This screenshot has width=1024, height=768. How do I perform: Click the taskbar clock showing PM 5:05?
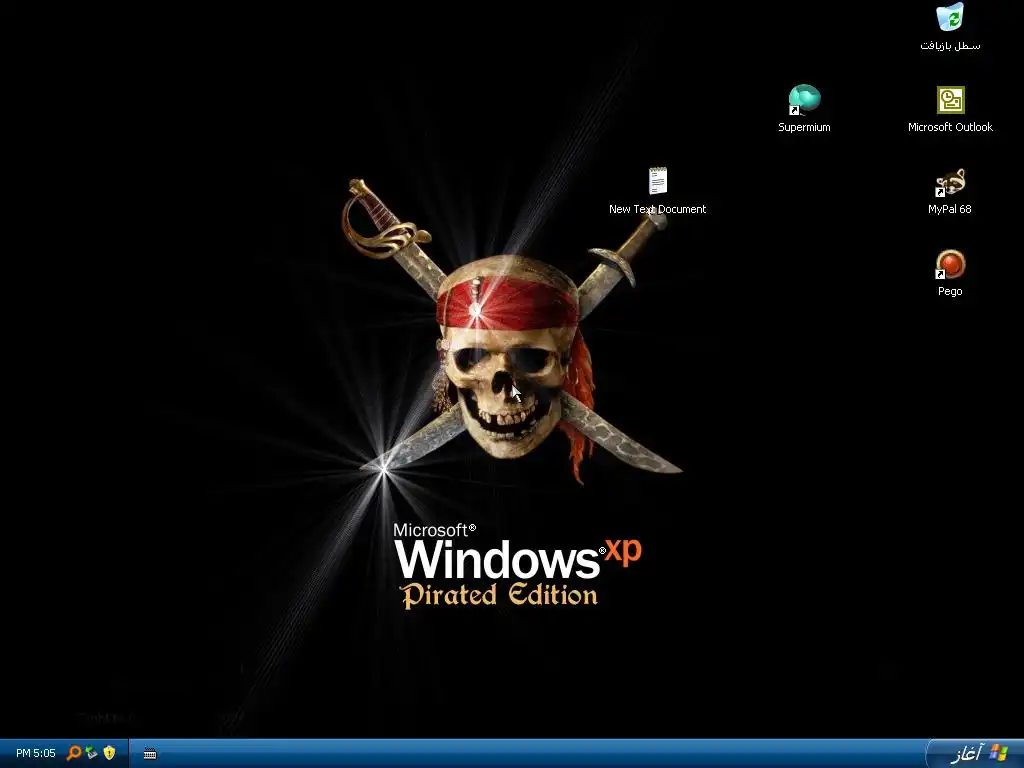click(36, 754)
